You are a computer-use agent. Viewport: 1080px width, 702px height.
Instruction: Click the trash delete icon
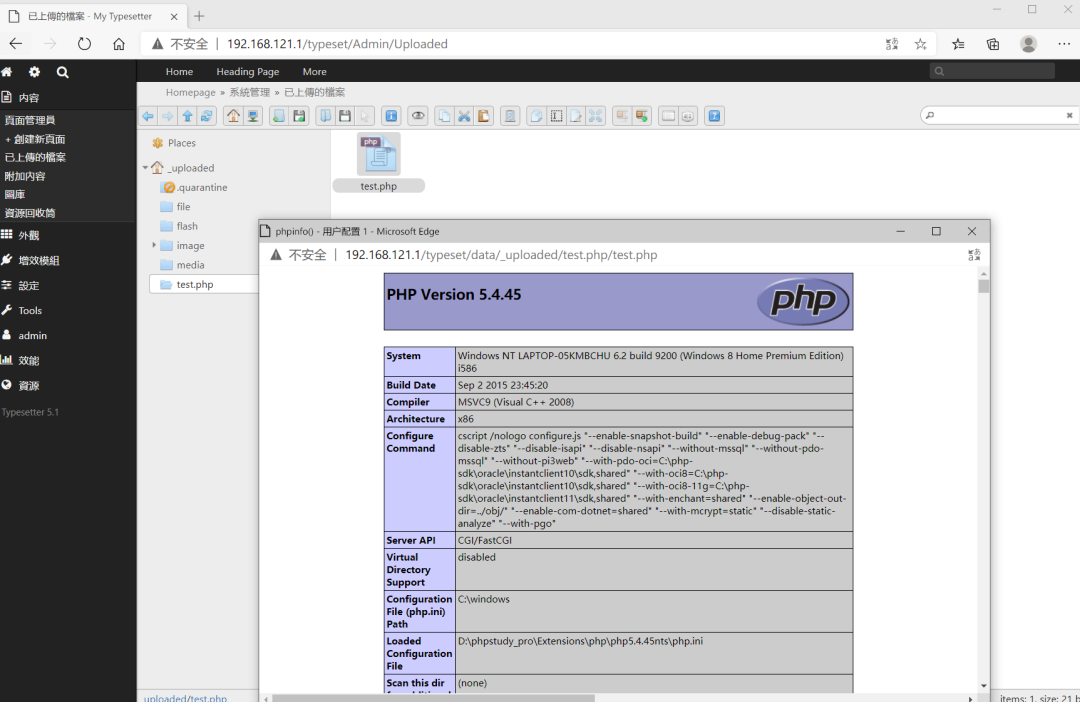tap(510, 116)
